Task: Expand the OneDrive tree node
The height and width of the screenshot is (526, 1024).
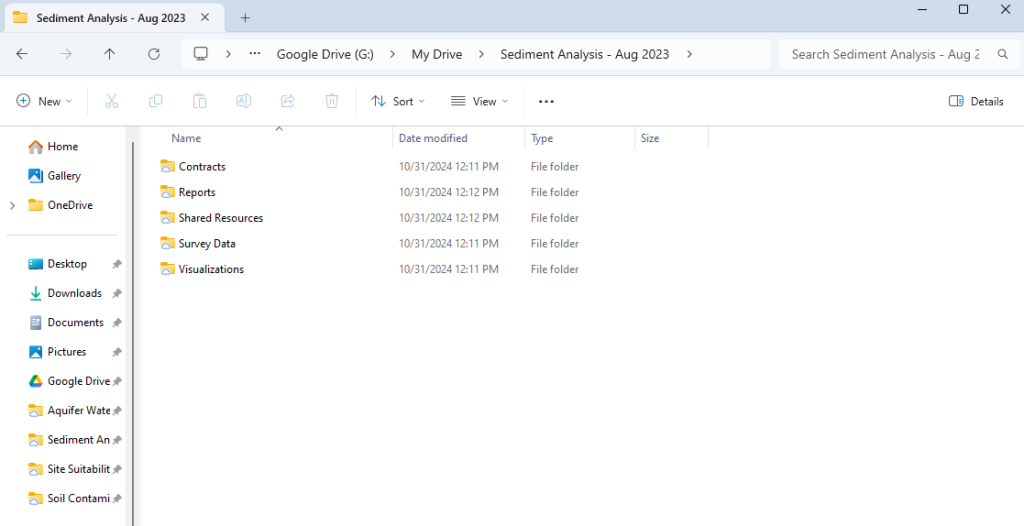Action: (12, 205)
